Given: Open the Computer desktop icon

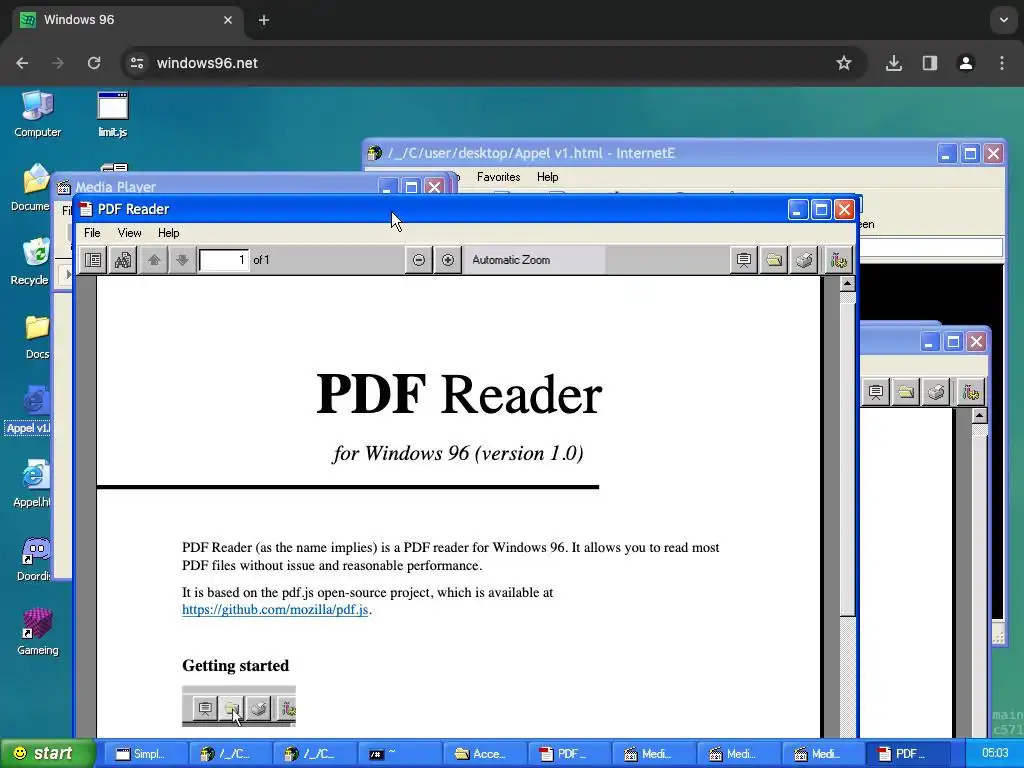Looking at the screenshot, I should [x=37, y=114].
